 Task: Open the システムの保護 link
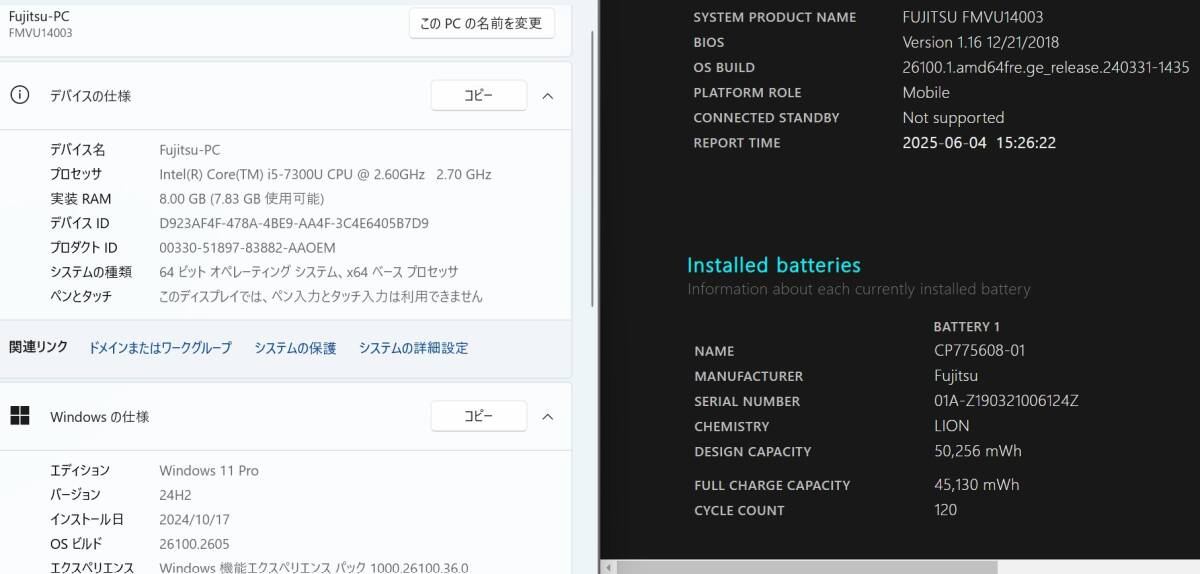click(295, 348)
